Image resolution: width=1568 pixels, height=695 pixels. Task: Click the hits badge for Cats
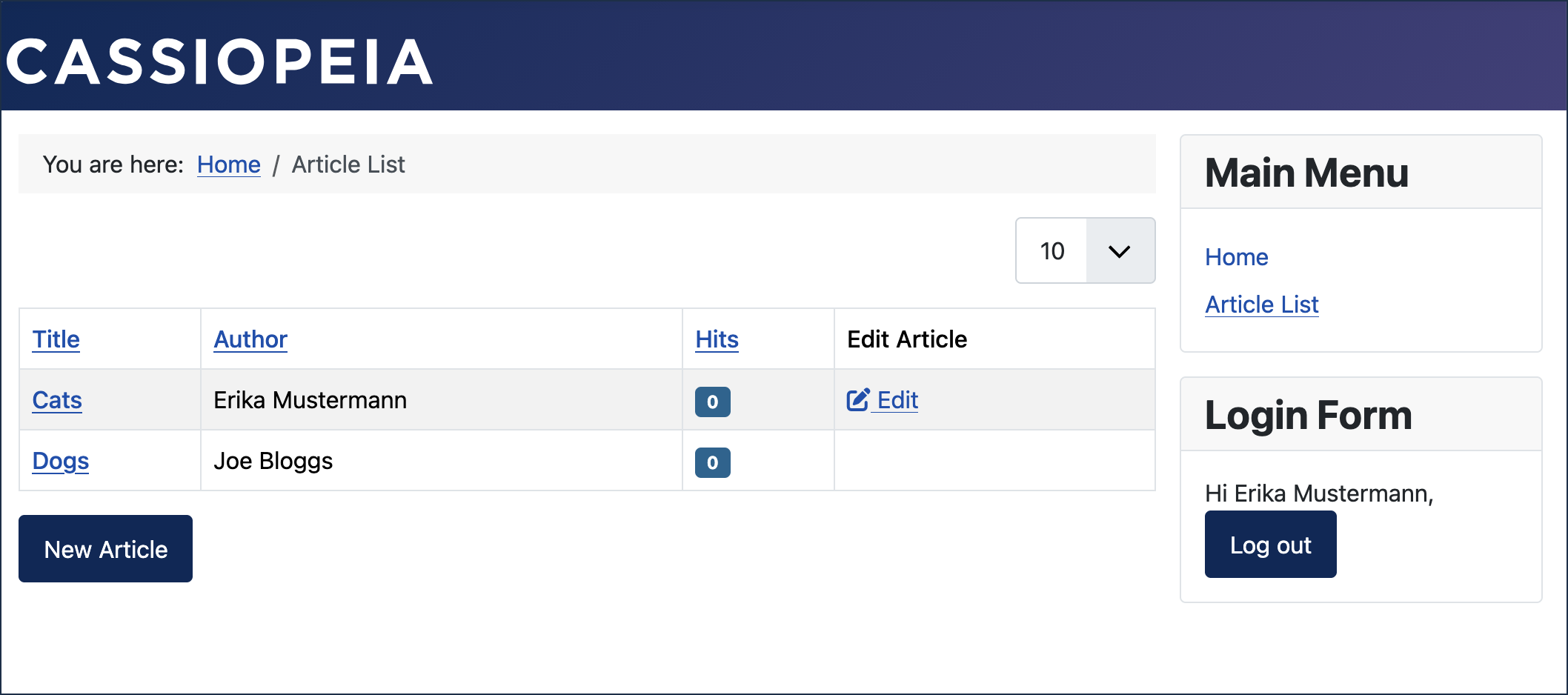pyautogui.click(x=712, y=402)
